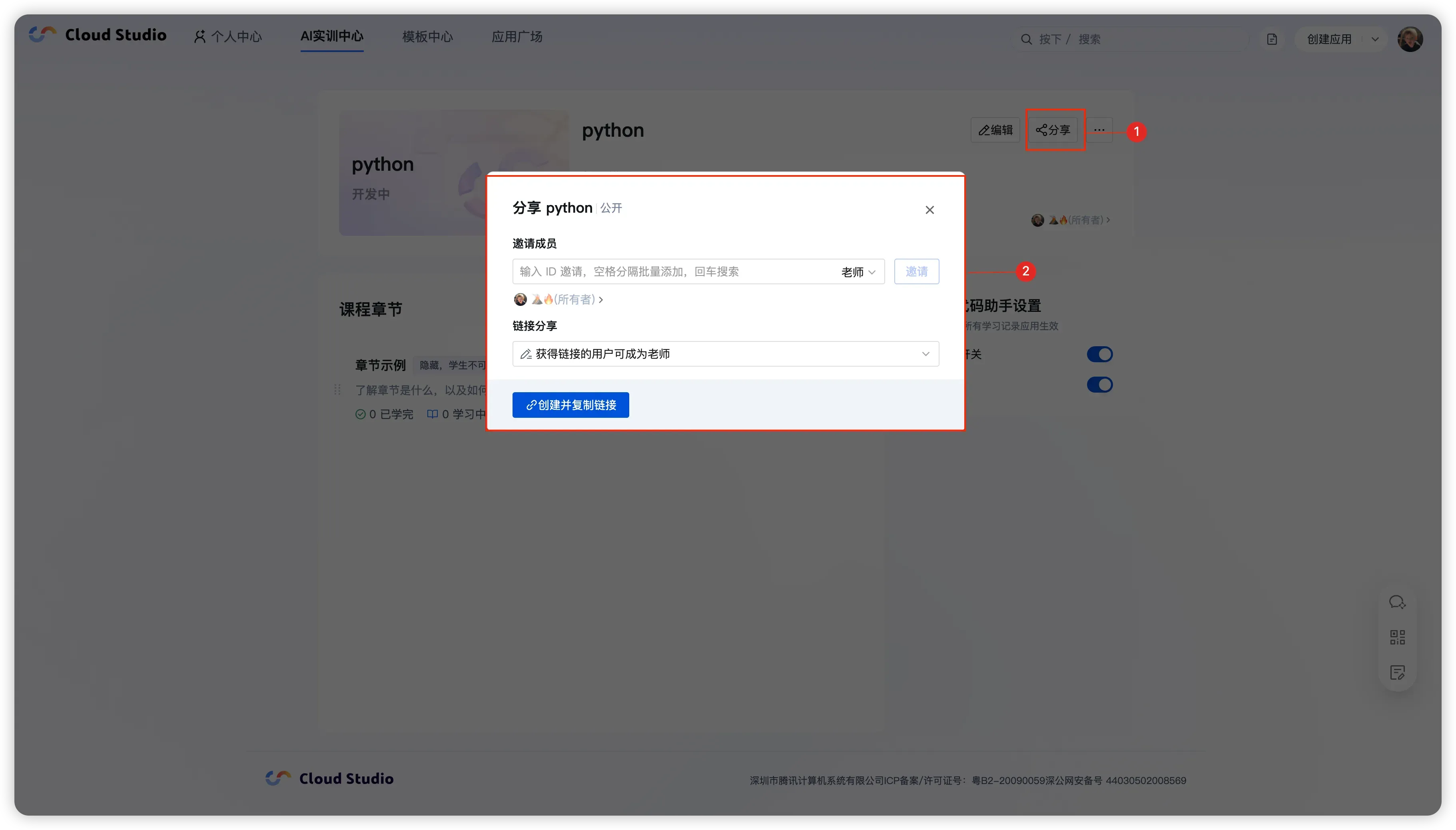Click the three-dots more options button
1456x830 pixels.
pos(1099,130)
